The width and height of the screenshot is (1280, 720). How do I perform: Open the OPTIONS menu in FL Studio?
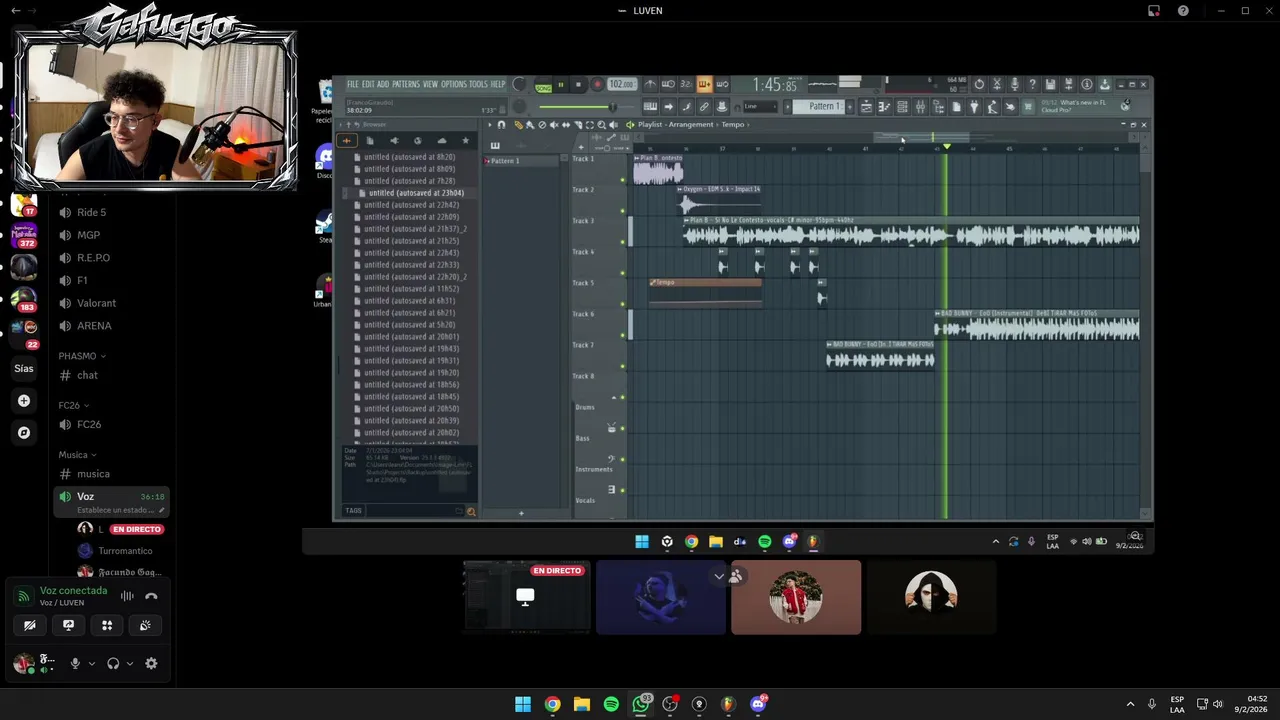(454, 85)
